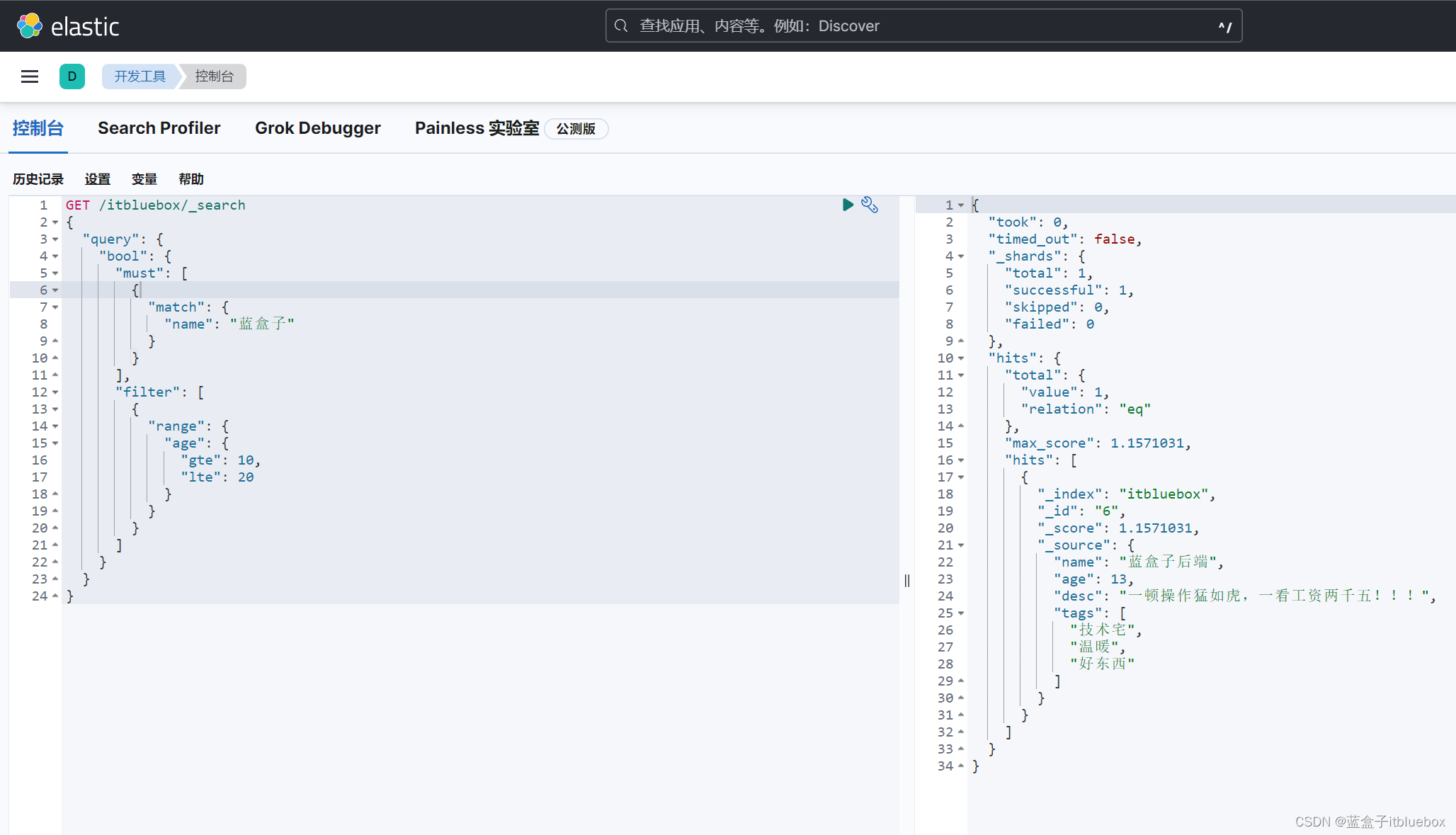Collapse the "filter" array fold arrow
The image size is (1456, 835).
55,392
